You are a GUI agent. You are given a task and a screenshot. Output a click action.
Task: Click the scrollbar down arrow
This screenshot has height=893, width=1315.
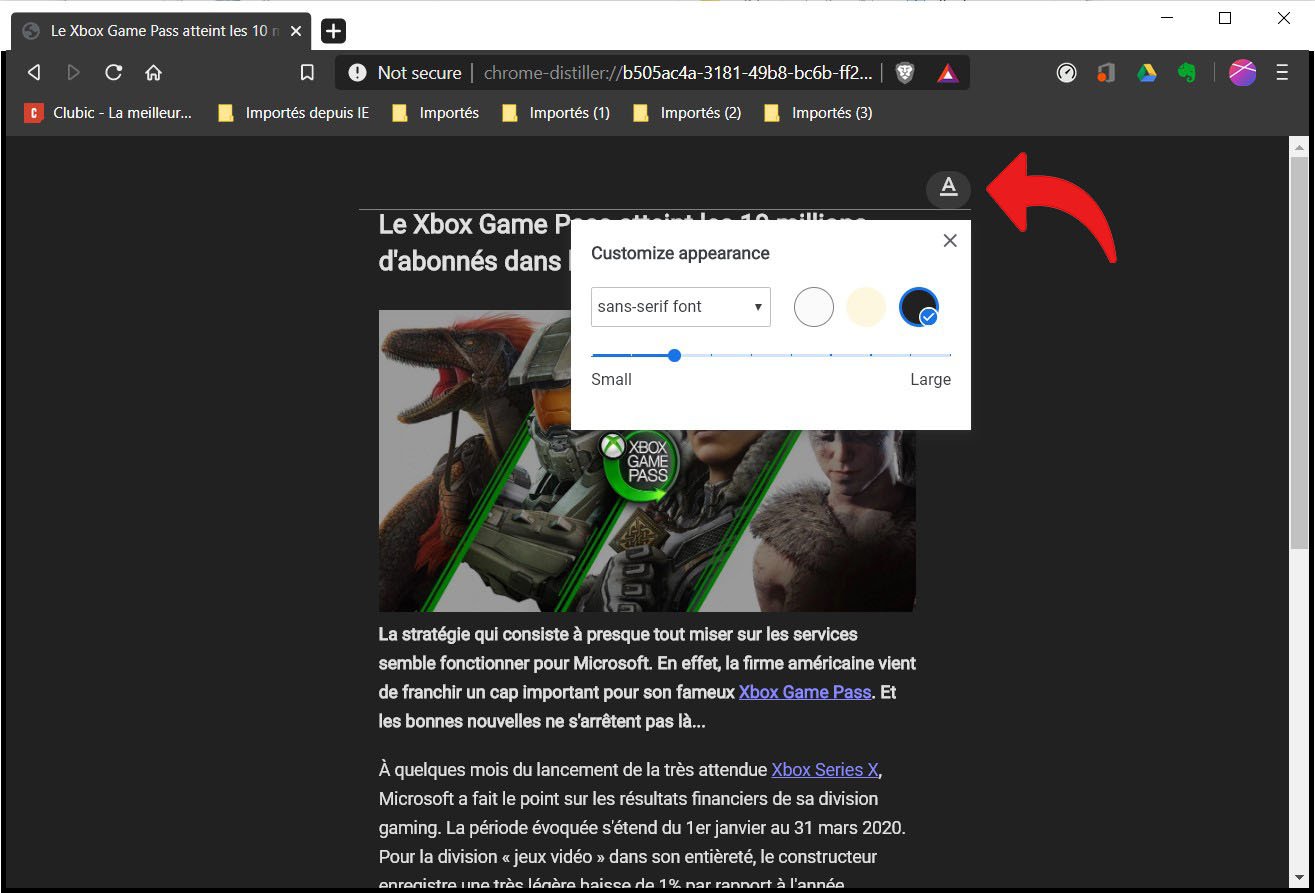coord(1299,878)
